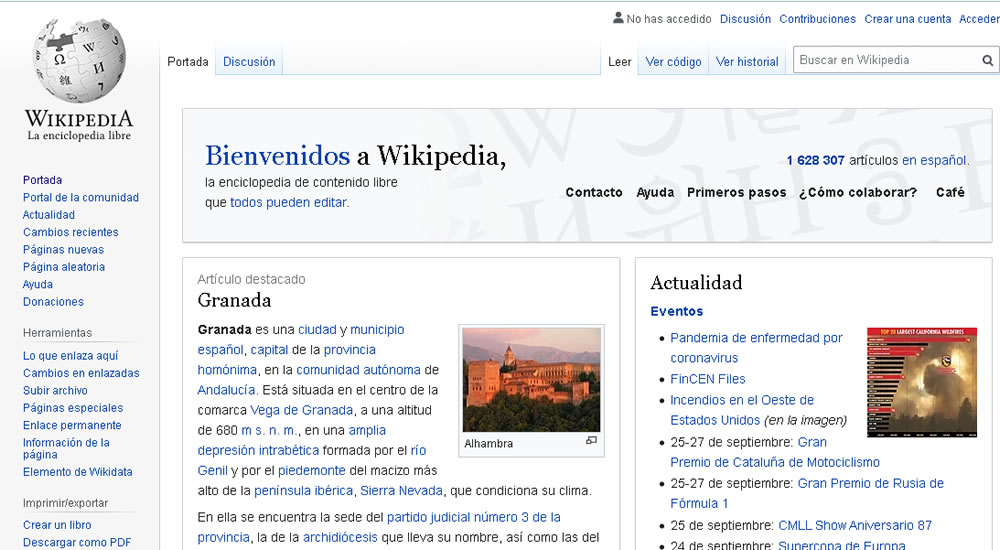Screen dimensions: 1000x550
Task: Open Cambios recientes
Action: [x=71, y=232]
